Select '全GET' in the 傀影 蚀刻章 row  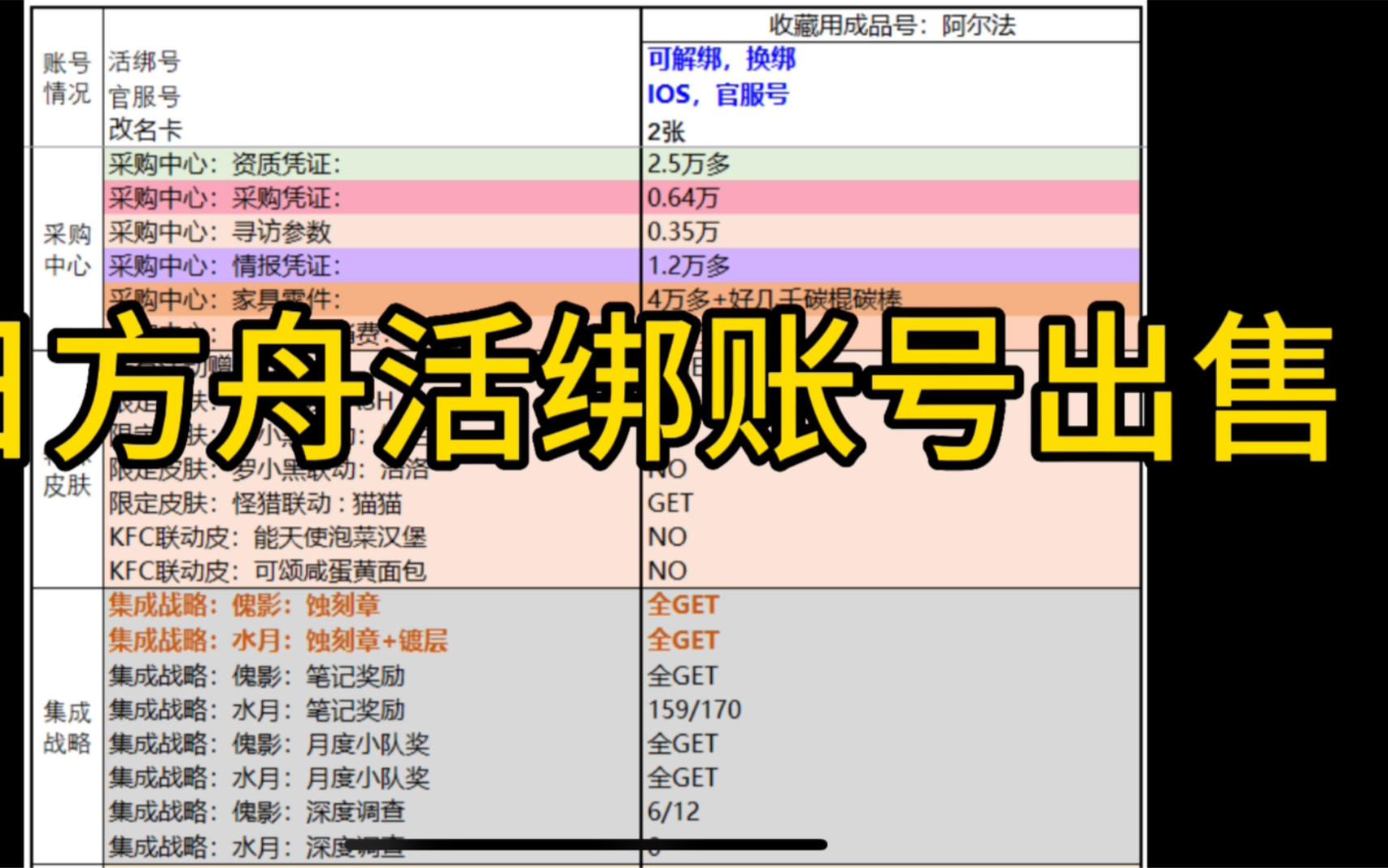click(x=683, y=605)
